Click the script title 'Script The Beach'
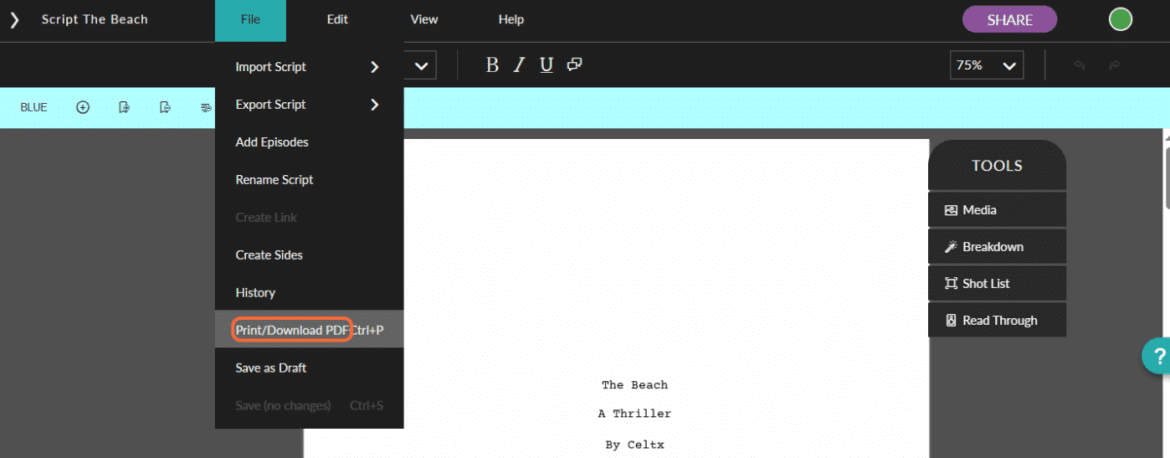The width and height of the screenshot is (1170, 458). 95,20
